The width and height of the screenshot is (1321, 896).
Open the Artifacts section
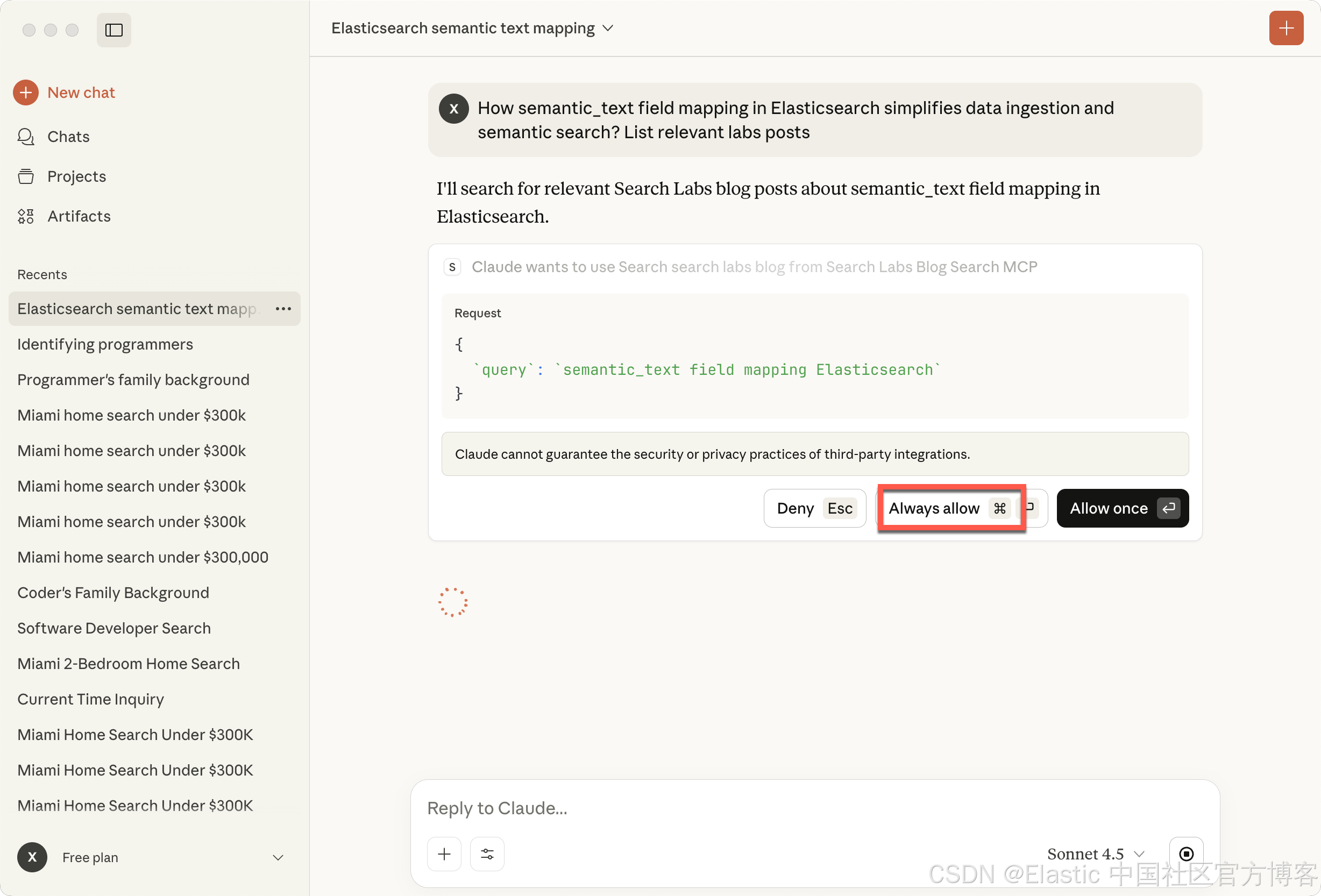point(79,216)
